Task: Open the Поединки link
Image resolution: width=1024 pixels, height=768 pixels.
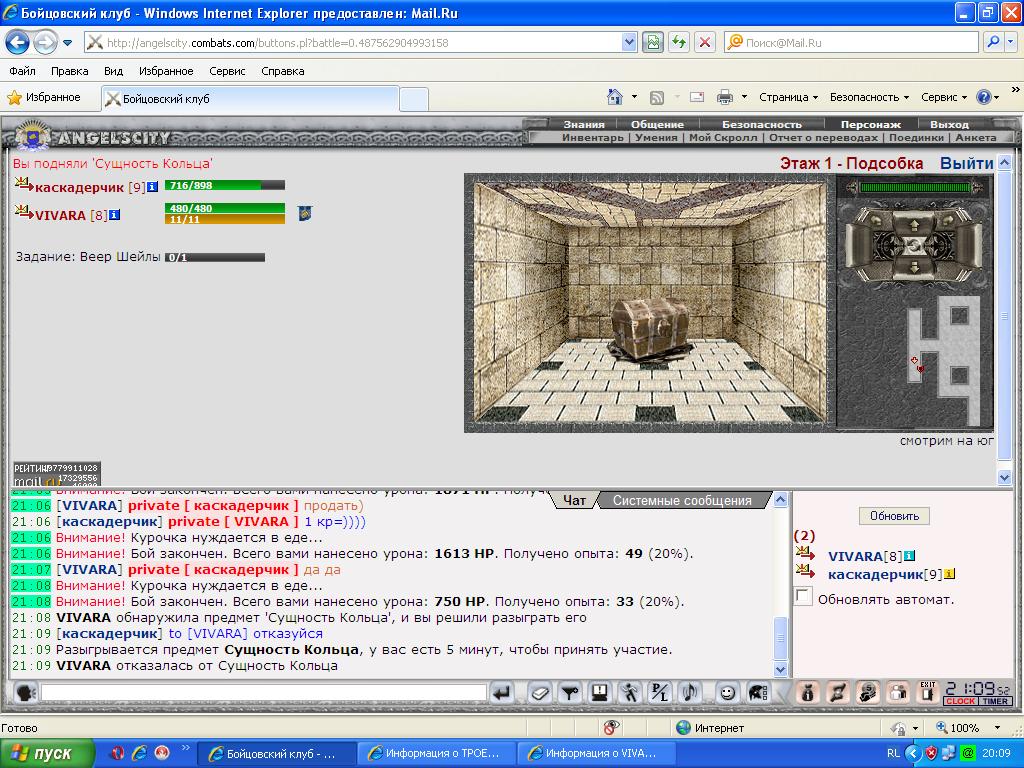Action: (x=916, y=138)
